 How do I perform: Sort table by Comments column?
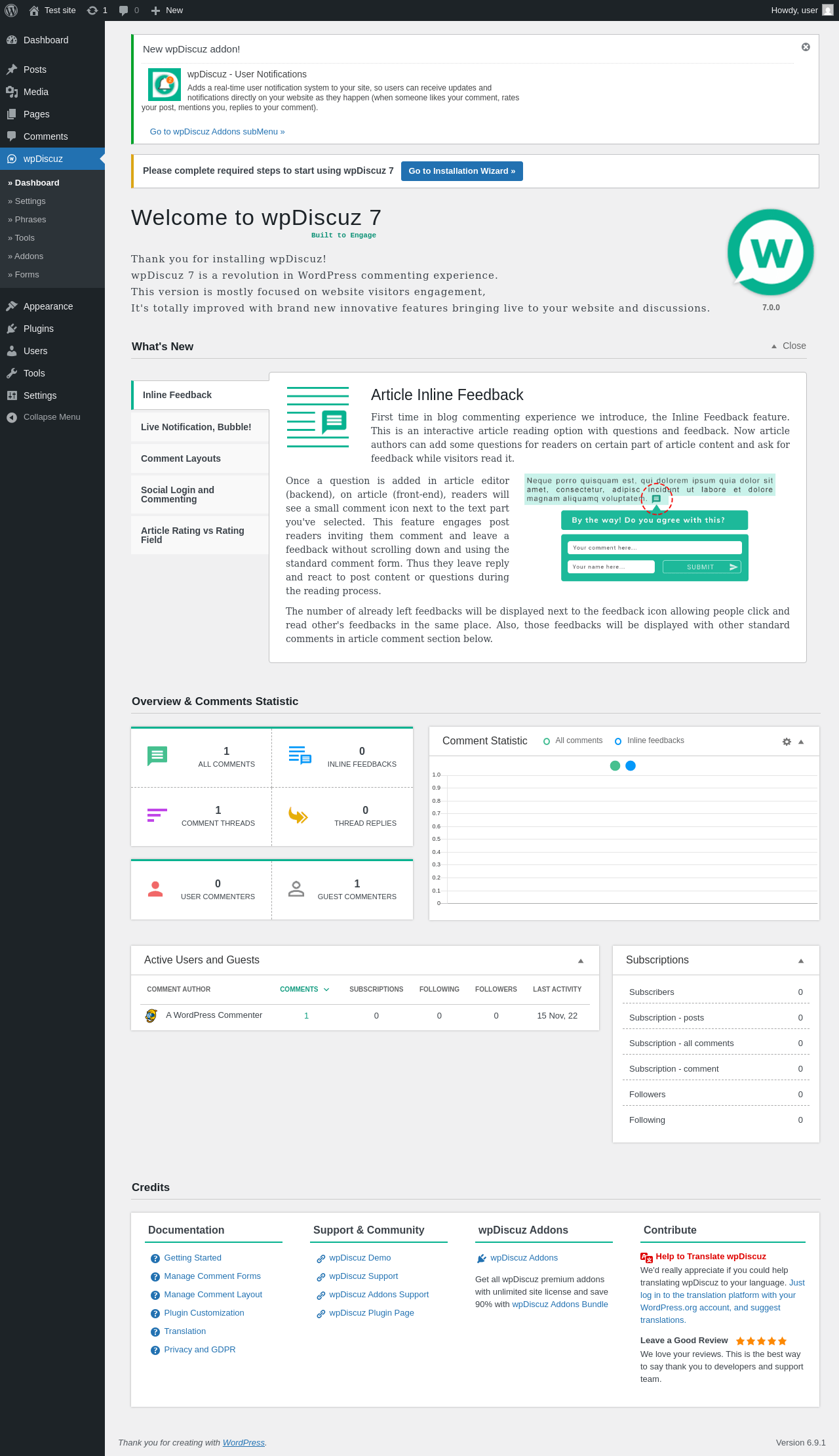[x=304, y=990]
